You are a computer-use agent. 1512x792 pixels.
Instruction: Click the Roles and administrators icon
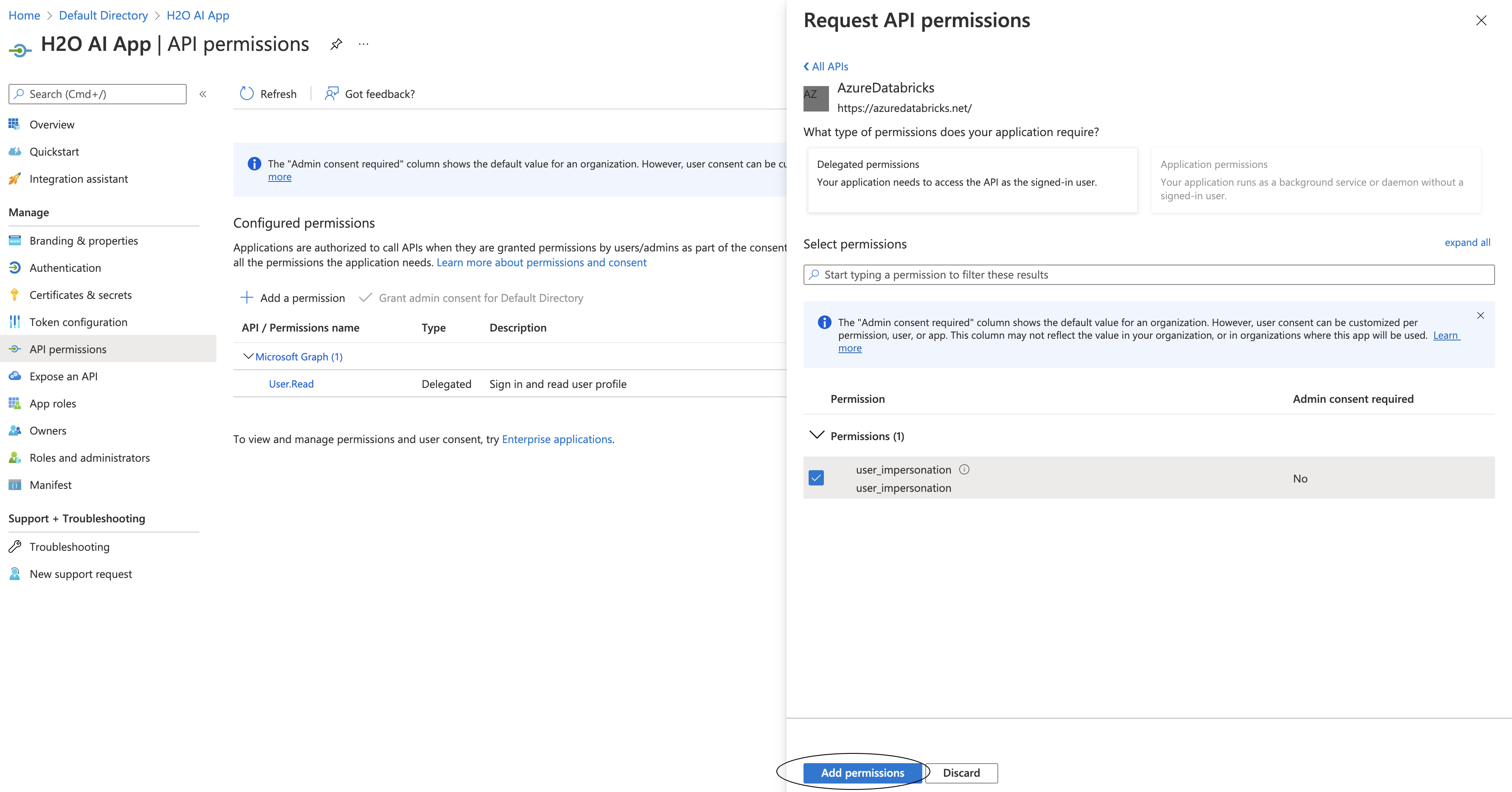coord(15,457)
